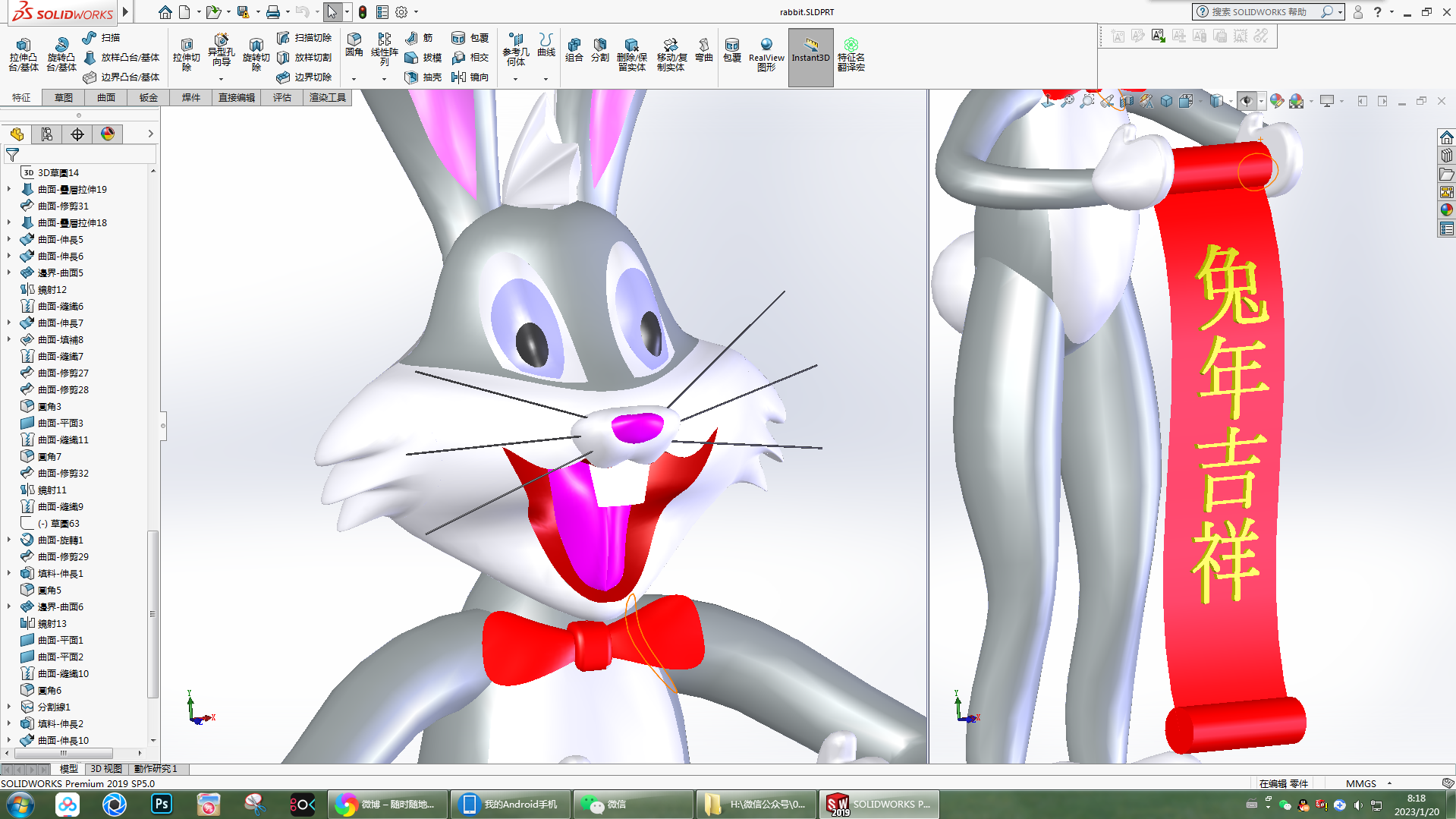
Task: Click the display style cube icon
Action: click(1216, 101)
